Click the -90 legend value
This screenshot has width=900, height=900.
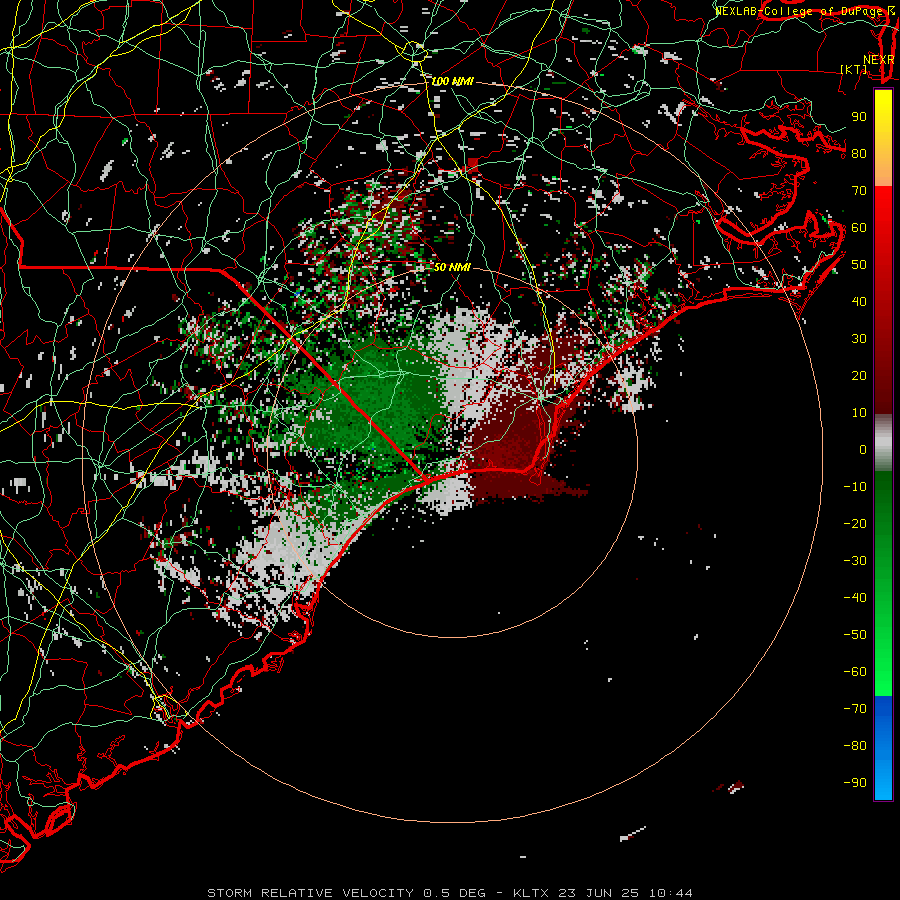pyautogui.click(x=855, y=783)
